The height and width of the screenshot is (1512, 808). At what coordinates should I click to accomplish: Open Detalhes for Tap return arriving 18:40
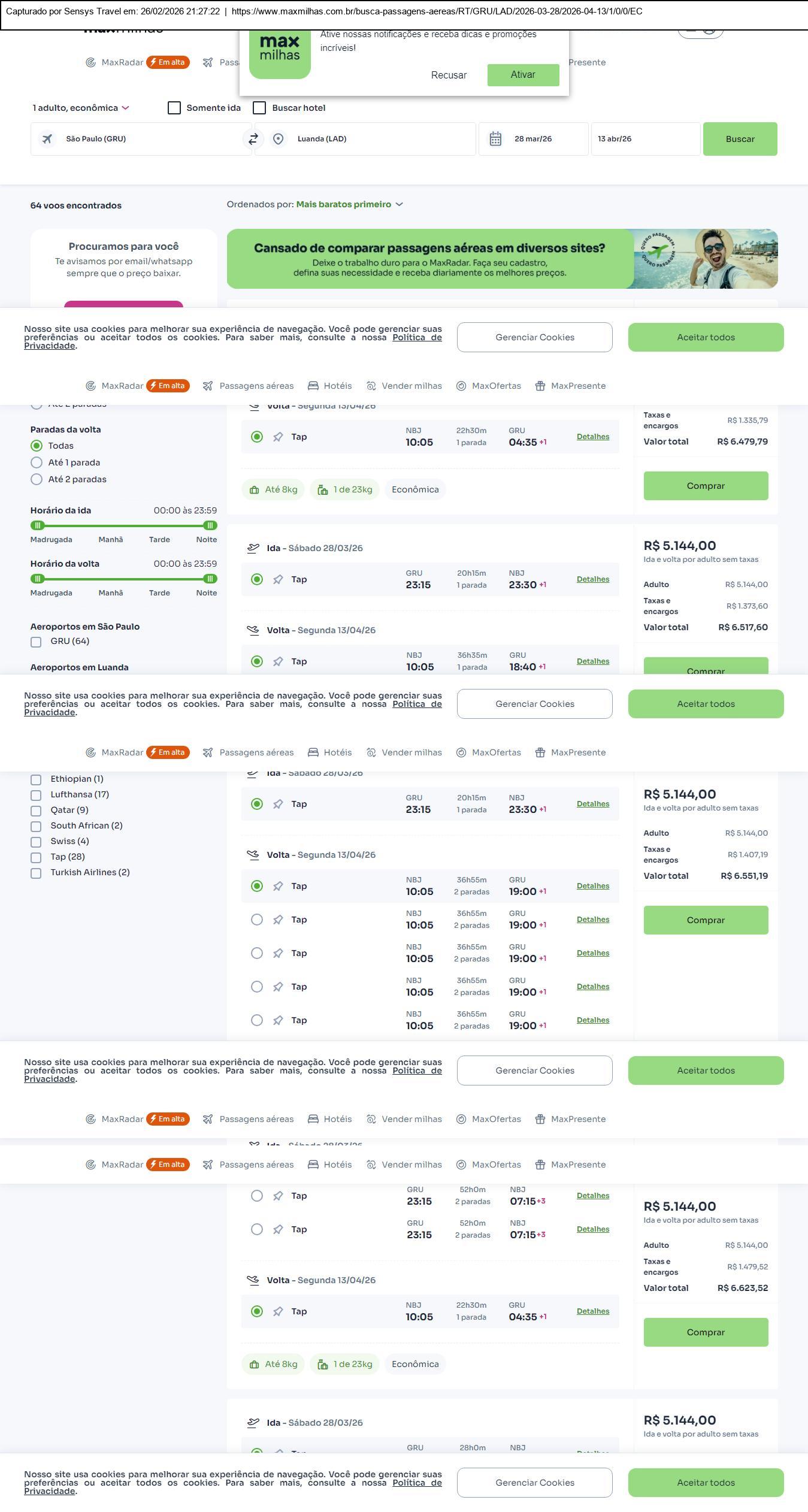592,661
